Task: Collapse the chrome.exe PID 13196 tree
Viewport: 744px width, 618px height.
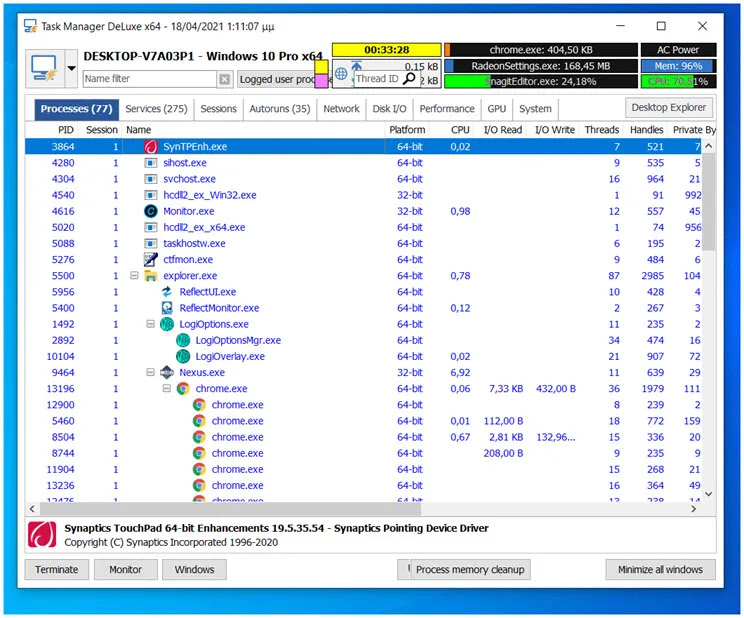Action: [167, 388]
